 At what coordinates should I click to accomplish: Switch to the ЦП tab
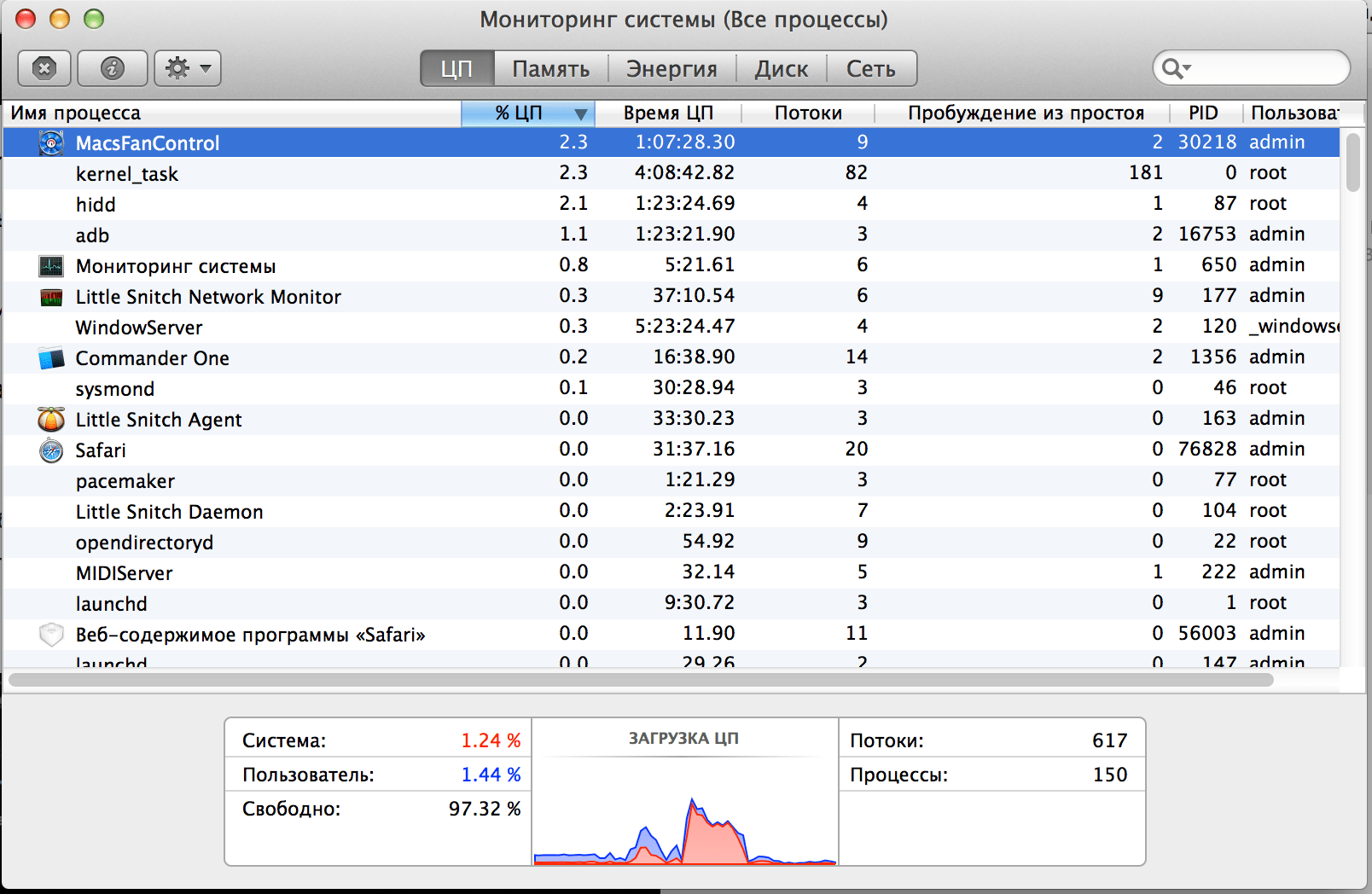pos(457,69)
